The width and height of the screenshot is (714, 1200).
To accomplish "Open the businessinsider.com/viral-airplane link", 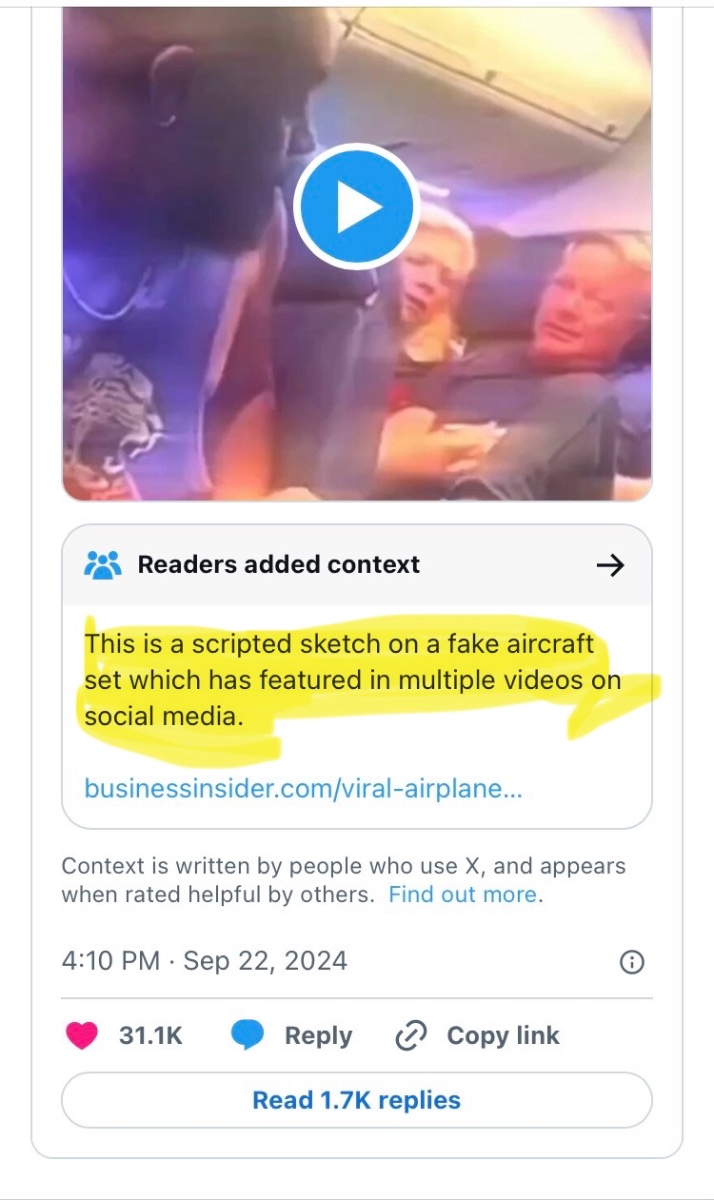I will click(x=303, y=788).
